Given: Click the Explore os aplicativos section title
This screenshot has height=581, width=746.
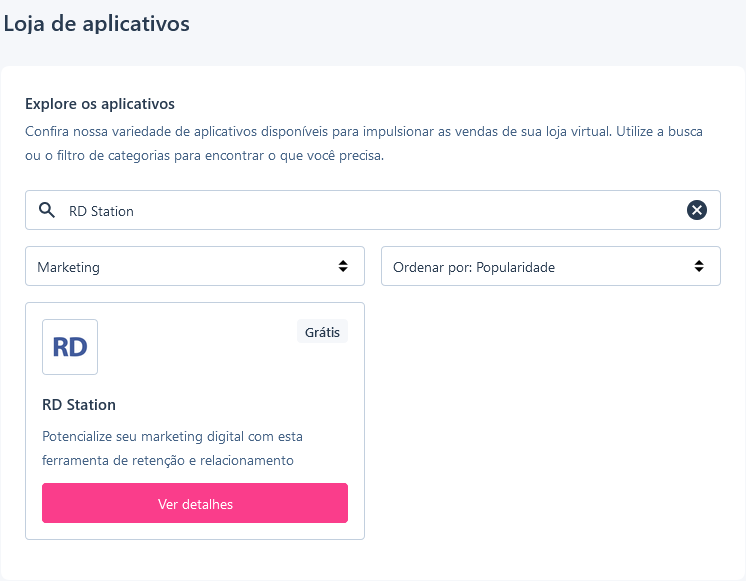Looking at the screenshot, I should pyautogui.click(x=100, y=104).
